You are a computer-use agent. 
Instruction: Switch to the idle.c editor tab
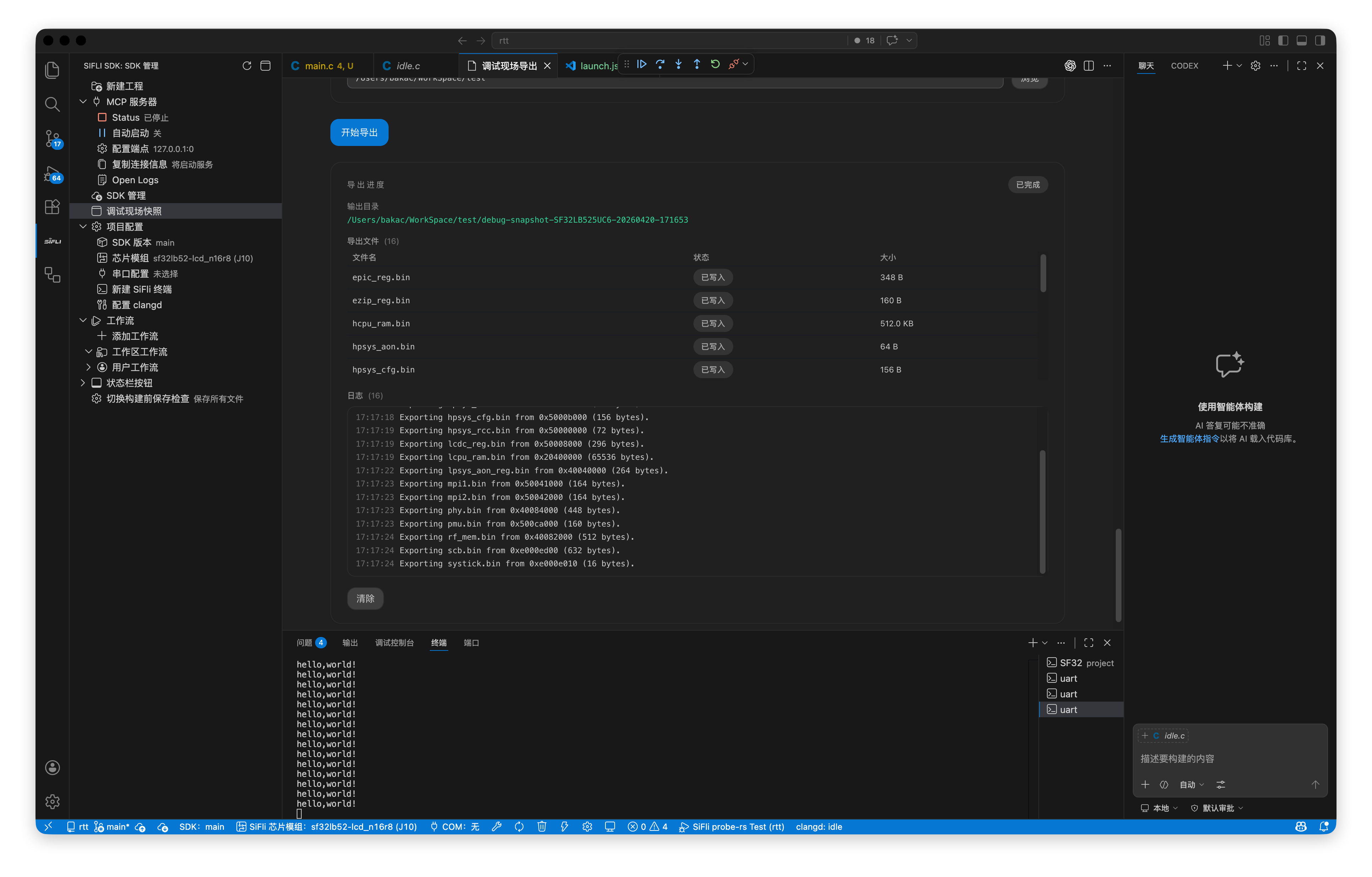[407, 66]
